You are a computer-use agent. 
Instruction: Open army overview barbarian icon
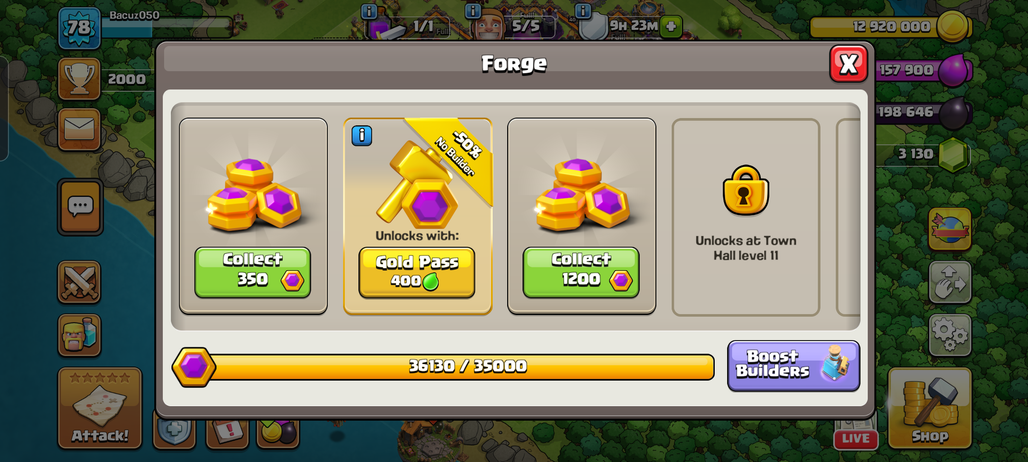[79, 335]
